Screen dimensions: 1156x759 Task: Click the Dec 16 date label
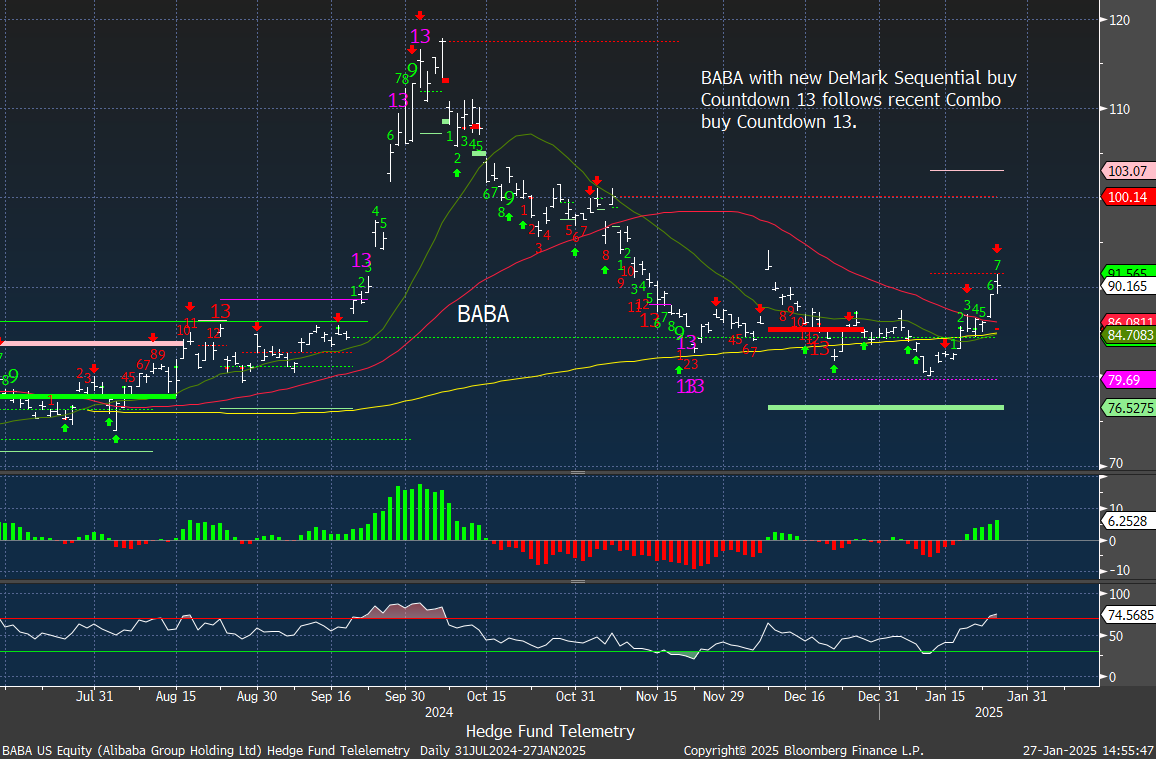coord(804,696)
